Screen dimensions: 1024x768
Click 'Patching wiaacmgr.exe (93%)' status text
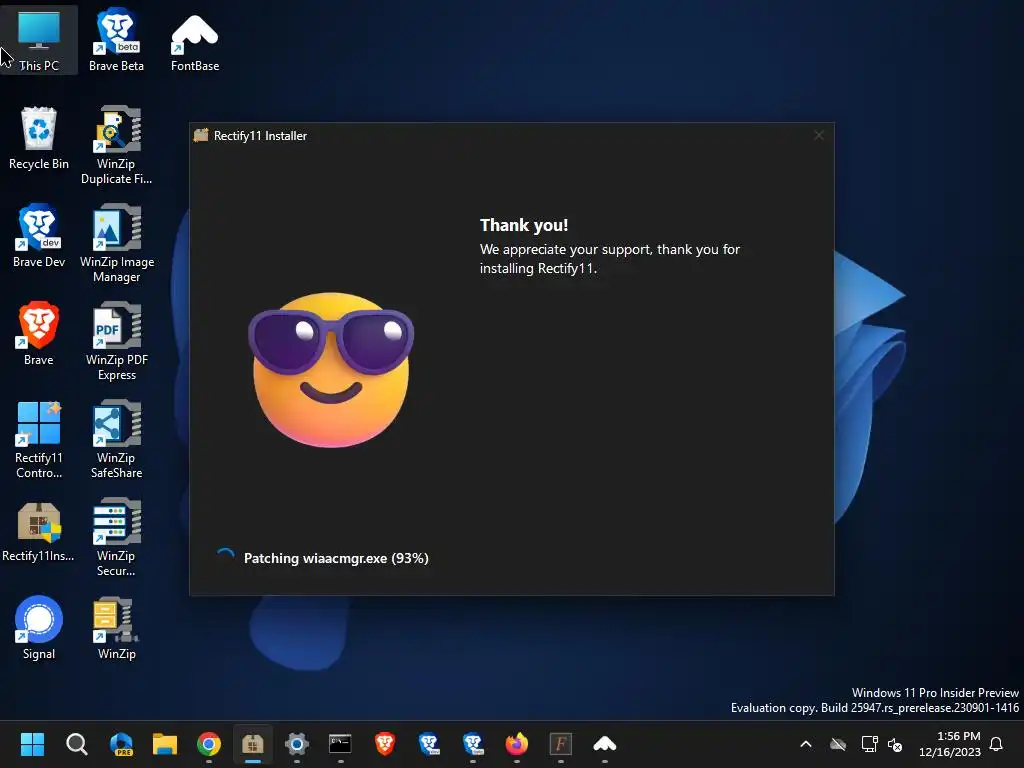336,558
